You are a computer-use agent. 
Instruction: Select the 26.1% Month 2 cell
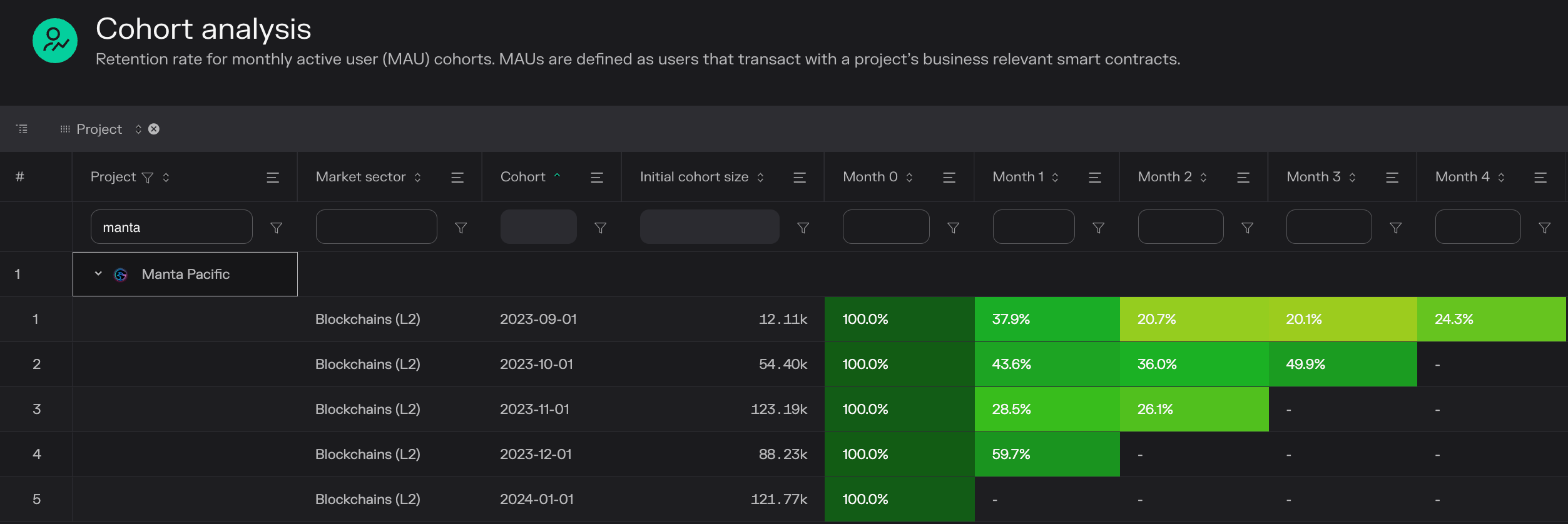click(1194, 409)
